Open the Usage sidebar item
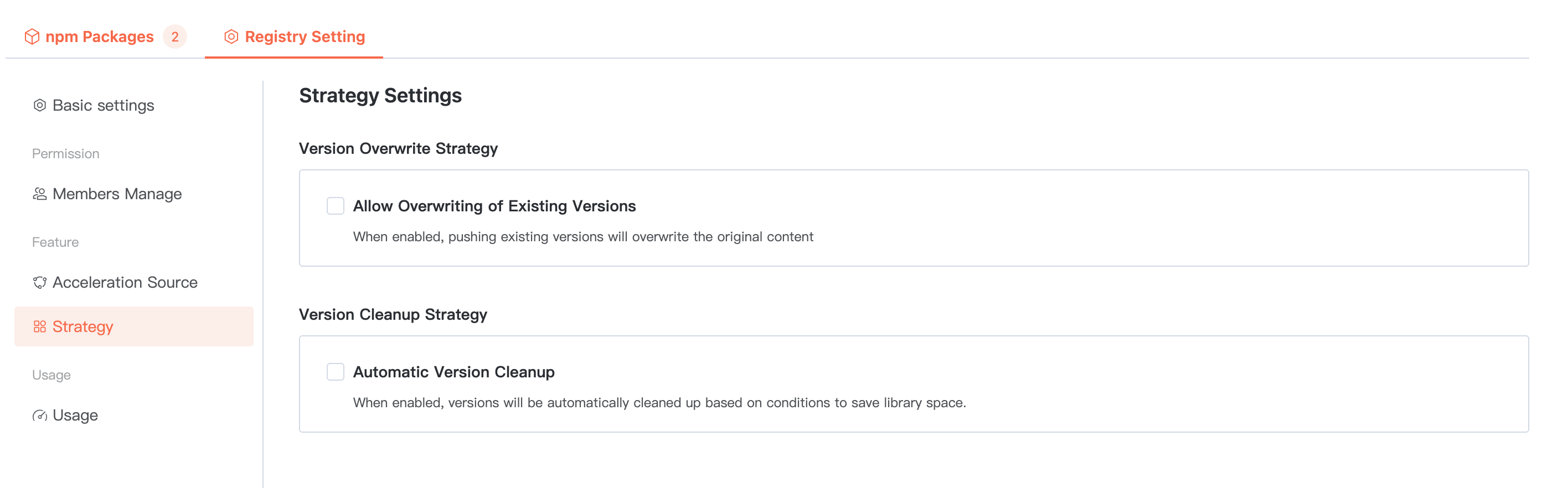 75,416
